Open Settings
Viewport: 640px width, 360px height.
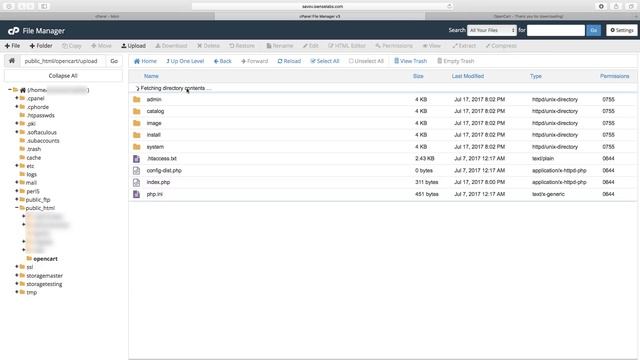click(622, 30)
